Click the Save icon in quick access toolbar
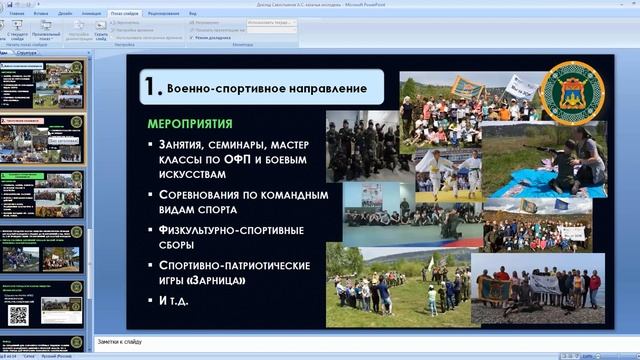Image resolution: width=640 pixels, height=360 pixels. point(9,4)
